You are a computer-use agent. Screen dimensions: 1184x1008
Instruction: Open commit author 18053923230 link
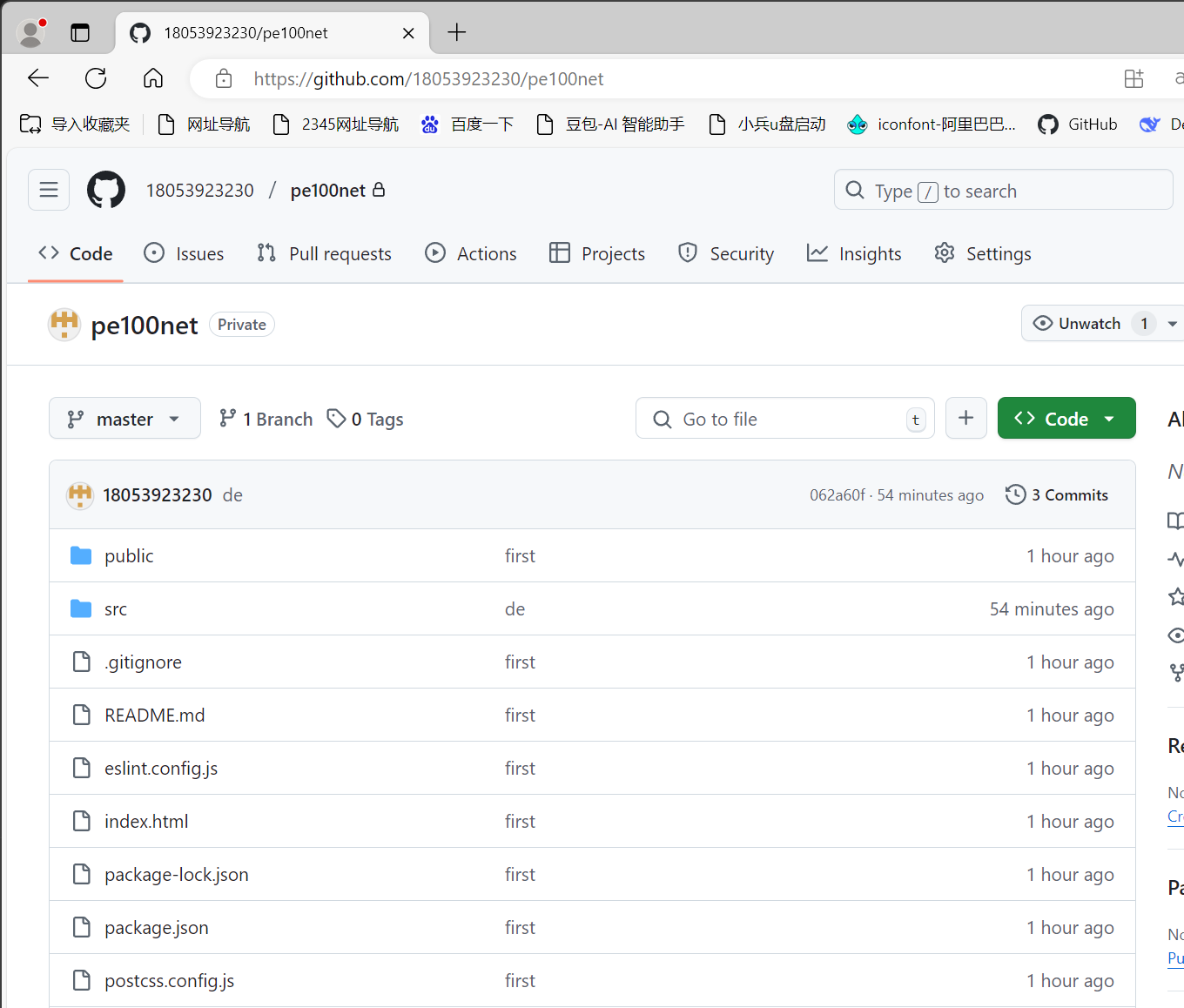[x=158, y=495]
